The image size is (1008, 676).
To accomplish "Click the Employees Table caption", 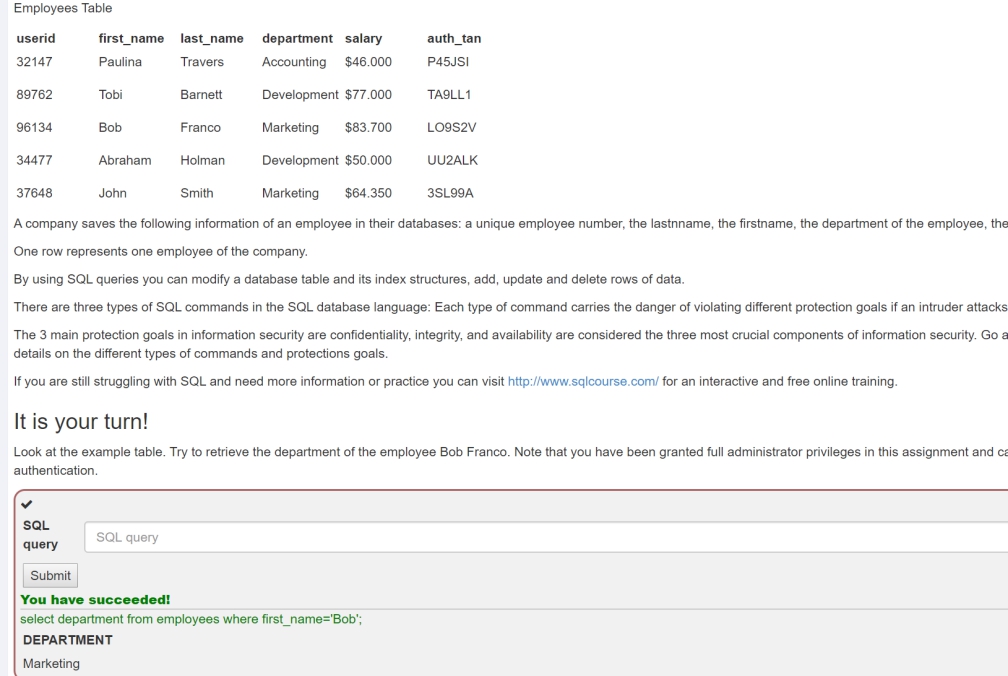I will [63, 8].
